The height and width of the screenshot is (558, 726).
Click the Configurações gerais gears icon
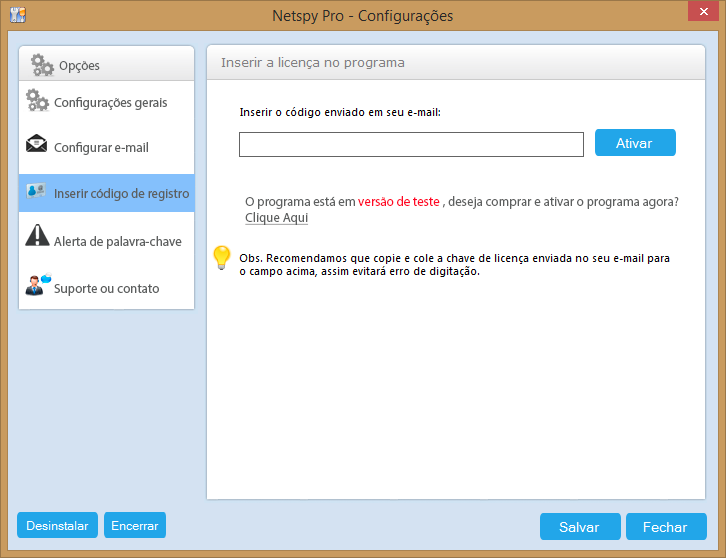click(x=37, y=100)
